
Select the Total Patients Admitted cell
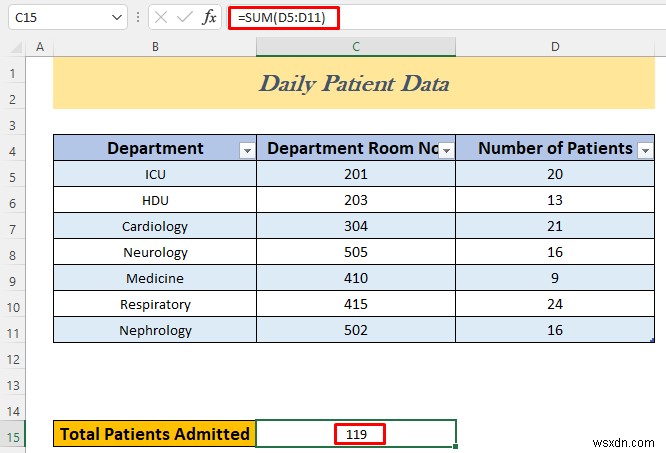(x=155, y=434)
